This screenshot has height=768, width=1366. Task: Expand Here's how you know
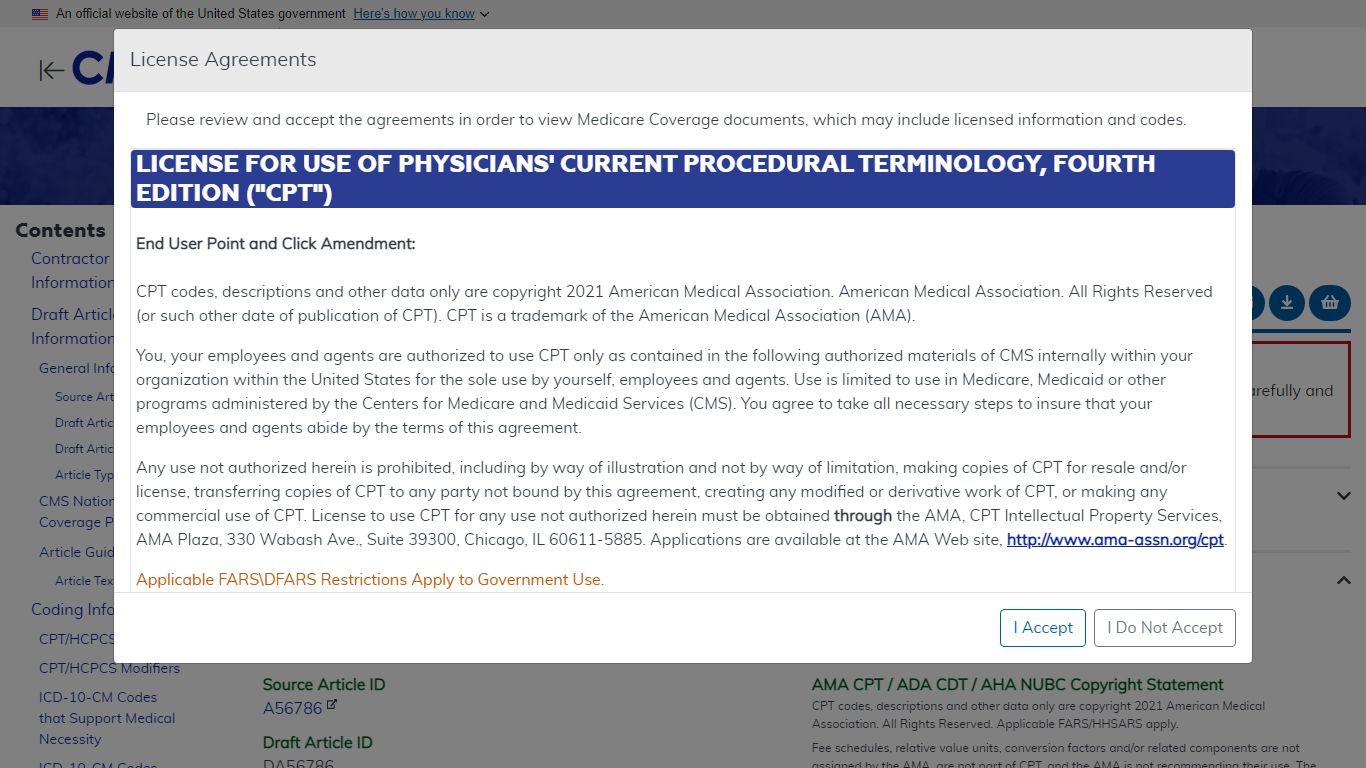pos(421,14)
